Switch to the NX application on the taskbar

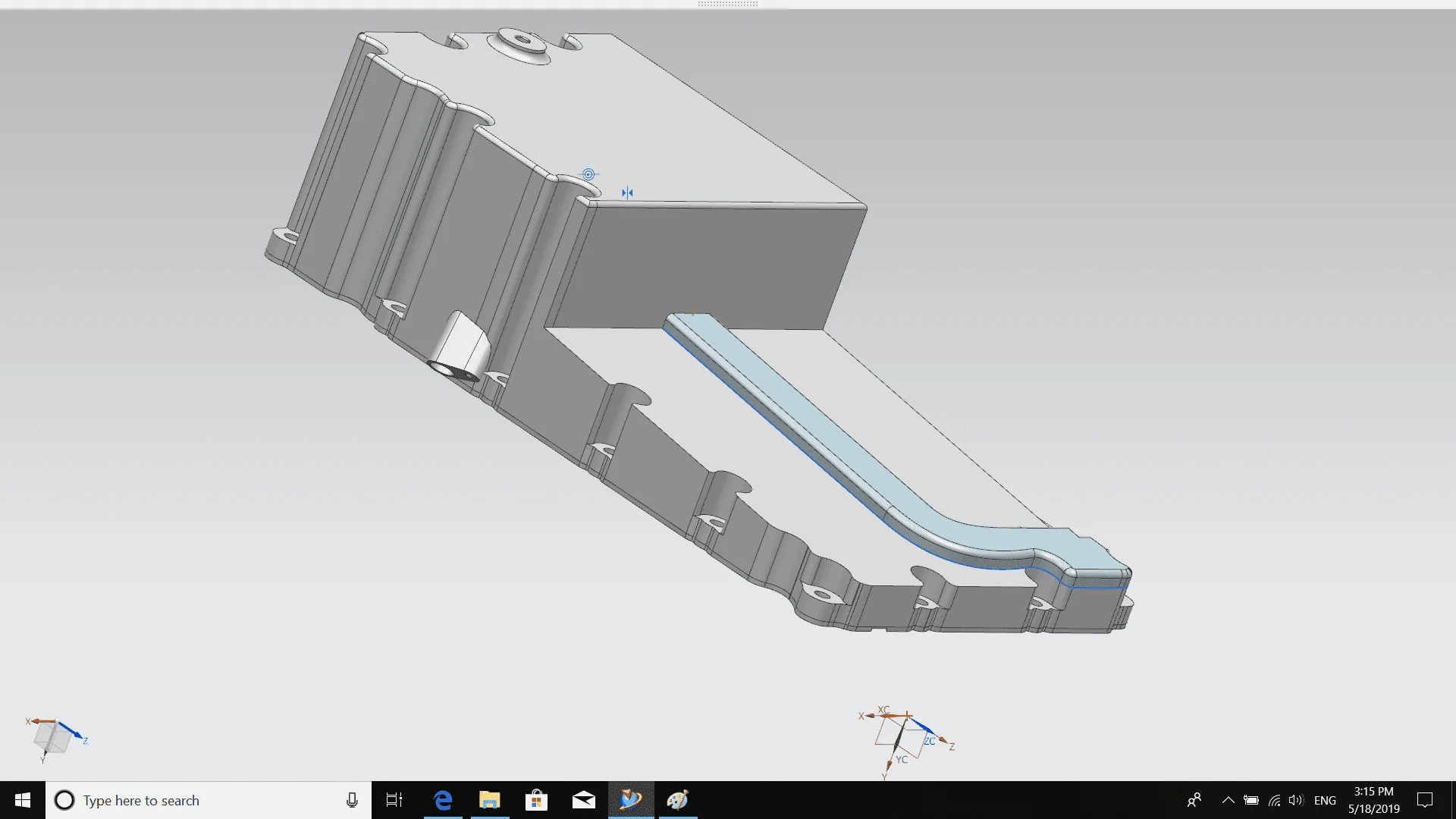tap(631, 800)
